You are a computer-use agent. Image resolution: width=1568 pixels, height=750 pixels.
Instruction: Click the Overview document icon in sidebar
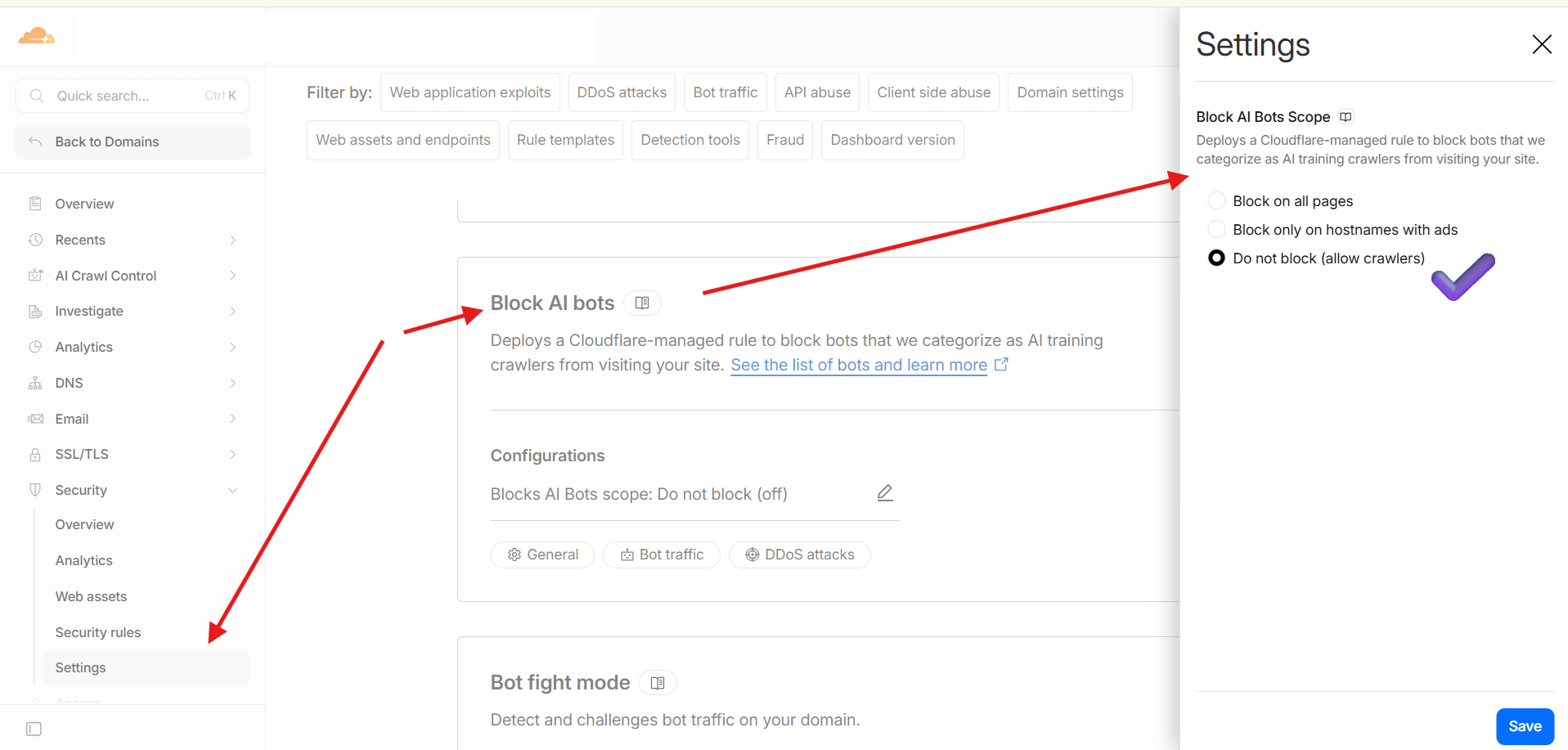point(35,204)
